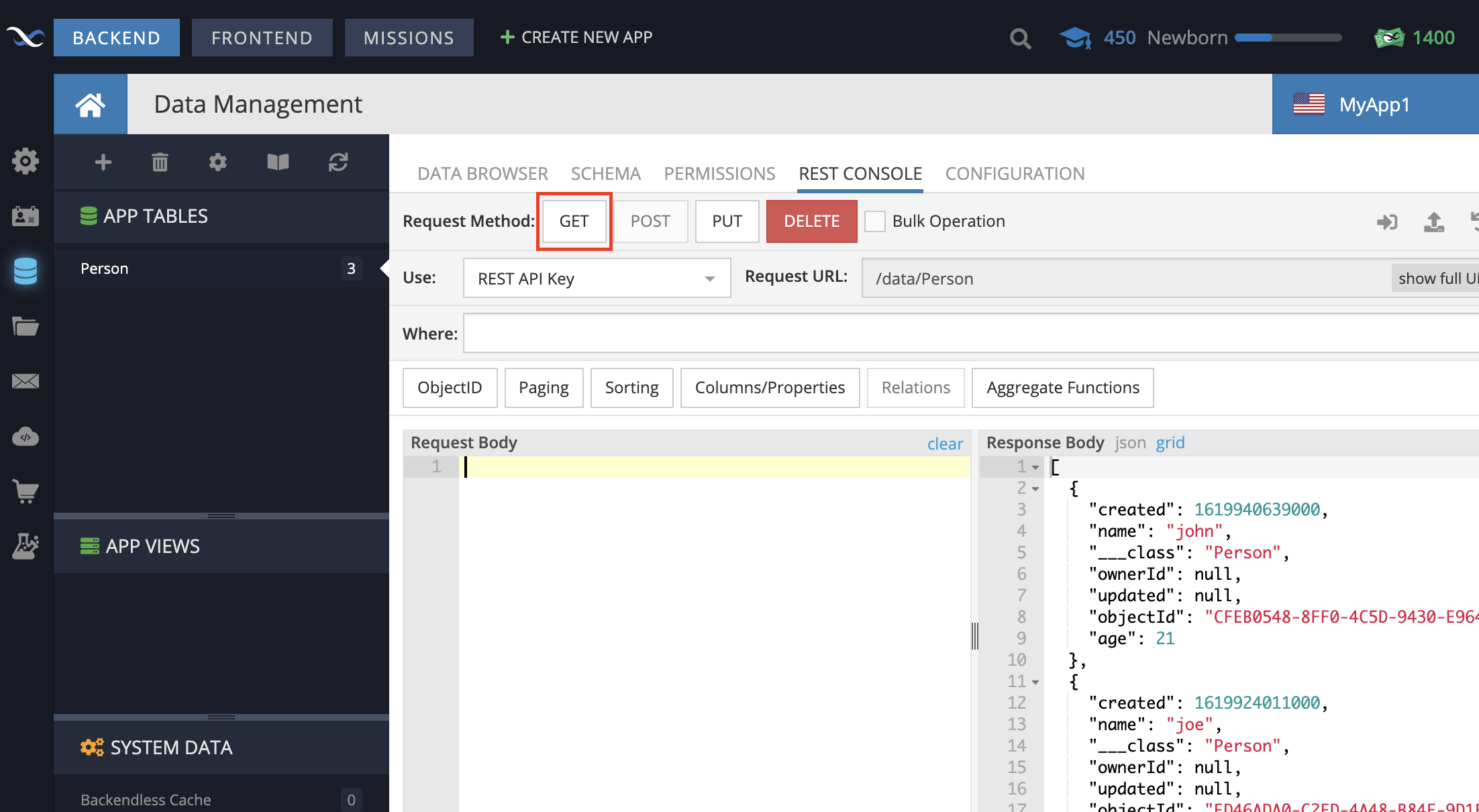Screen dimensions: 1479x812
Task: Open the documentation book icon
Action: (x=278, y=162)
